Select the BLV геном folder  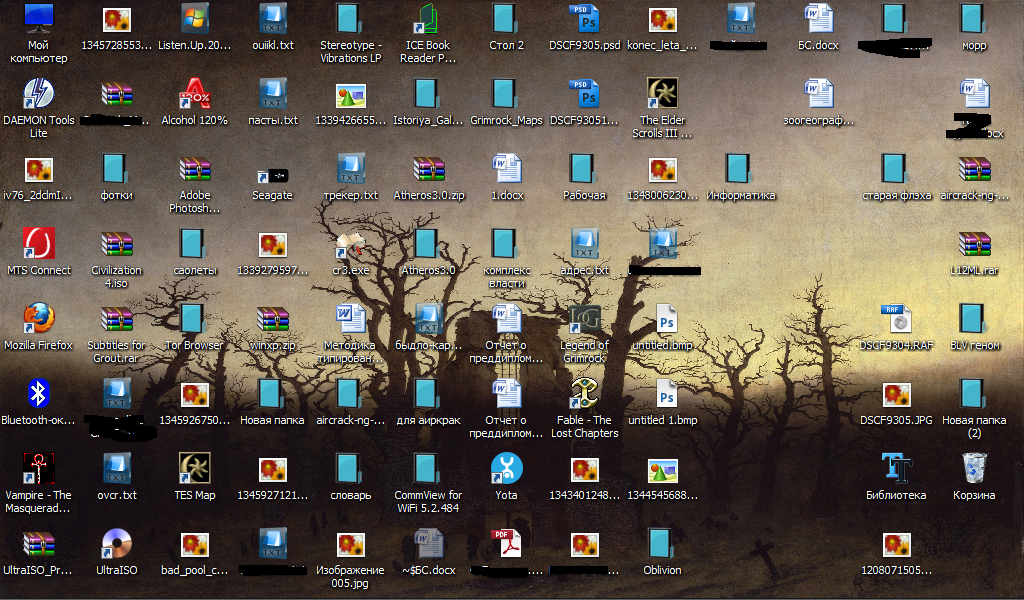974,319
